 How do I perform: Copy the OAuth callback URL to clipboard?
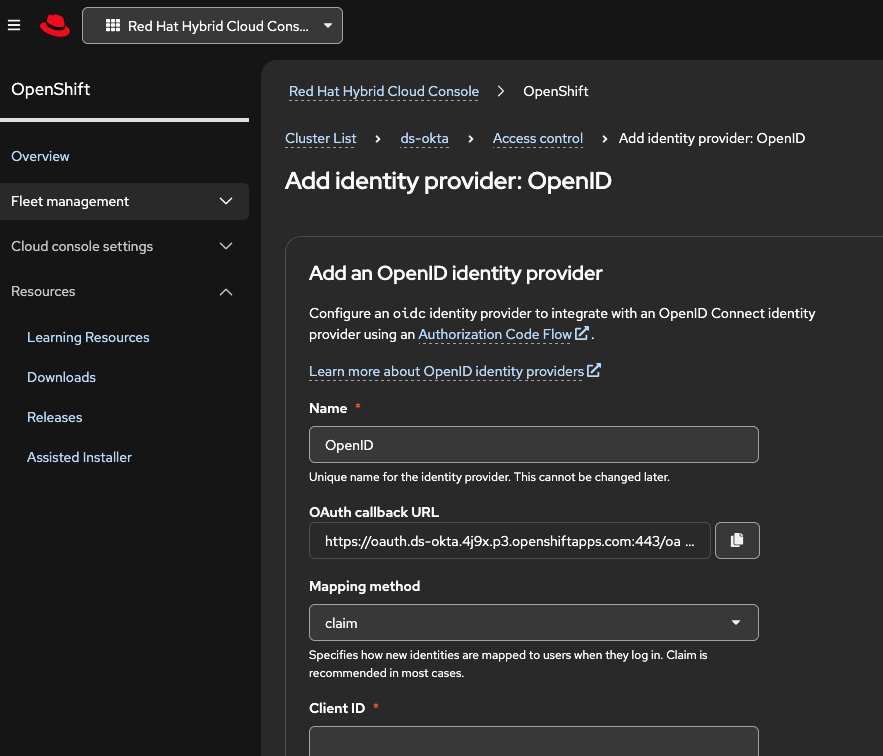(x=737, y=540)
